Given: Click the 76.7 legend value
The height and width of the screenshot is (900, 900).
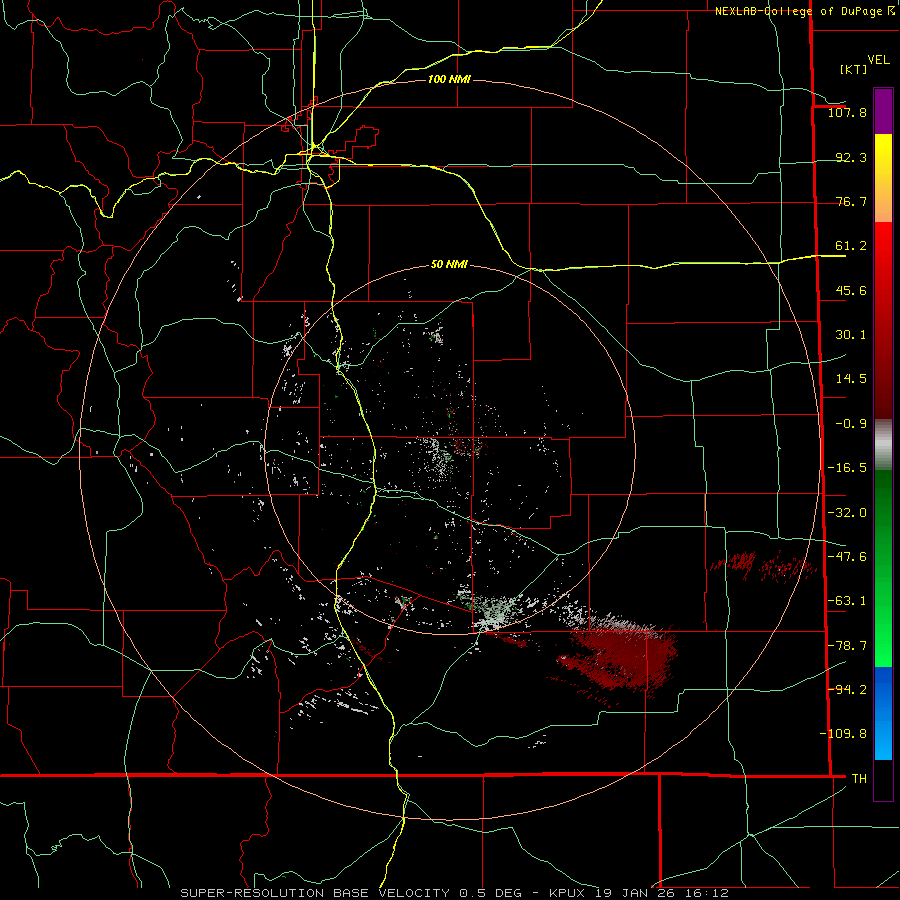Looking at the screenshot, I should 851,201.
